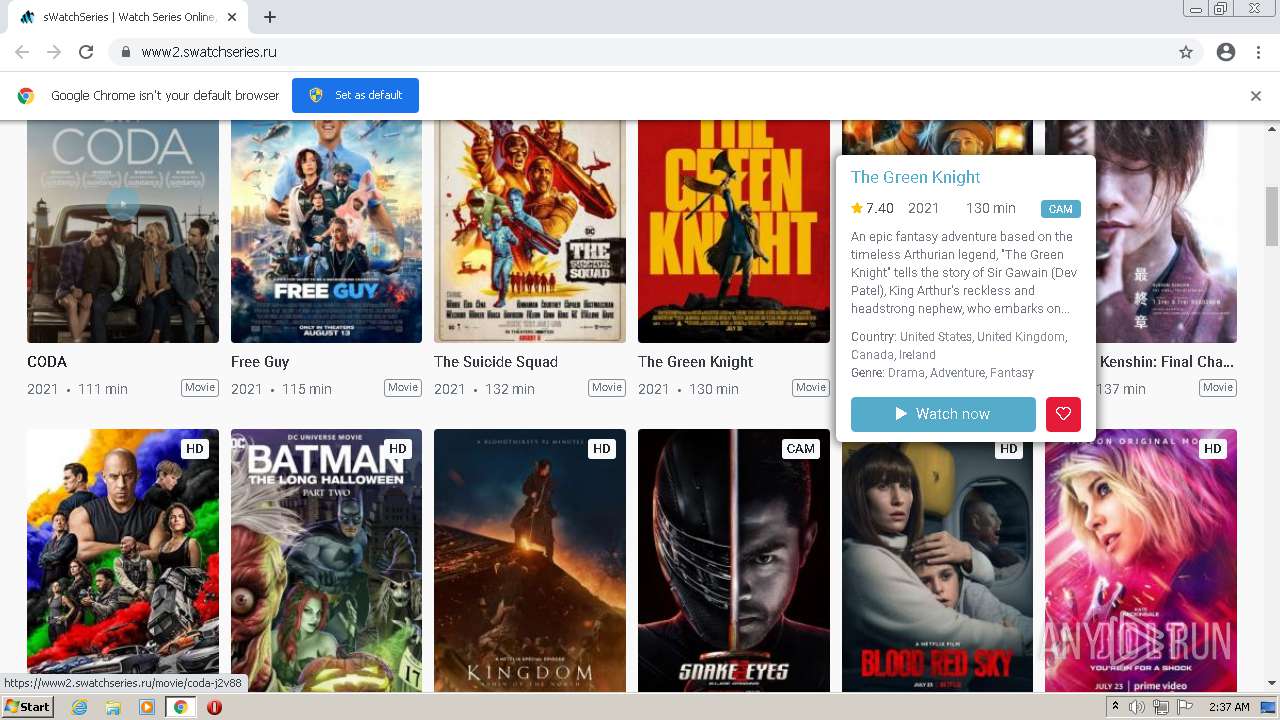Play button overlay on CODA poster
Image resolution: width=1280 pixels, height=720 pixels.
123,203
